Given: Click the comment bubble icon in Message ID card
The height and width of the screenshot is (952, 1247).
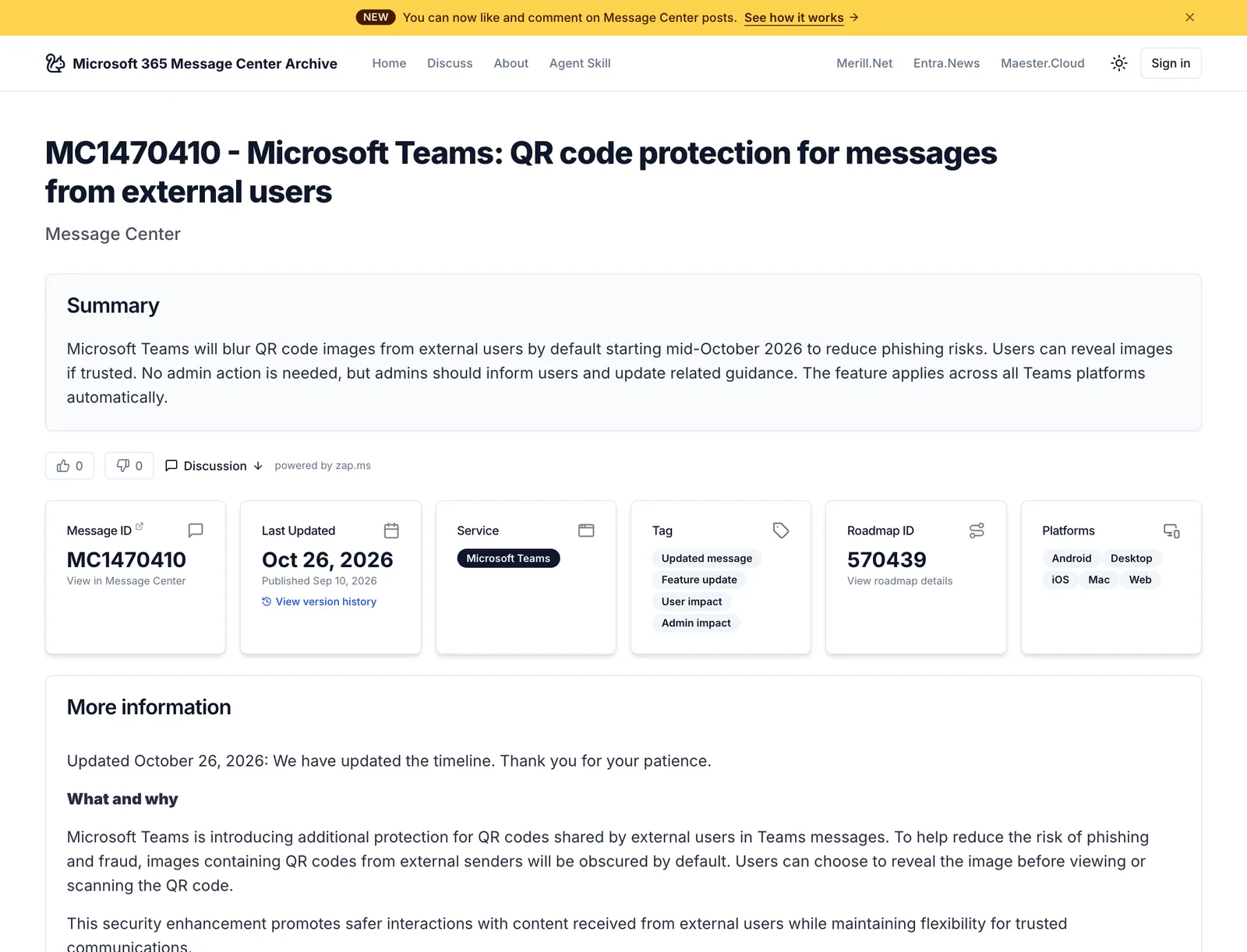Looking at the screenshot, I should tap(196, 531).
